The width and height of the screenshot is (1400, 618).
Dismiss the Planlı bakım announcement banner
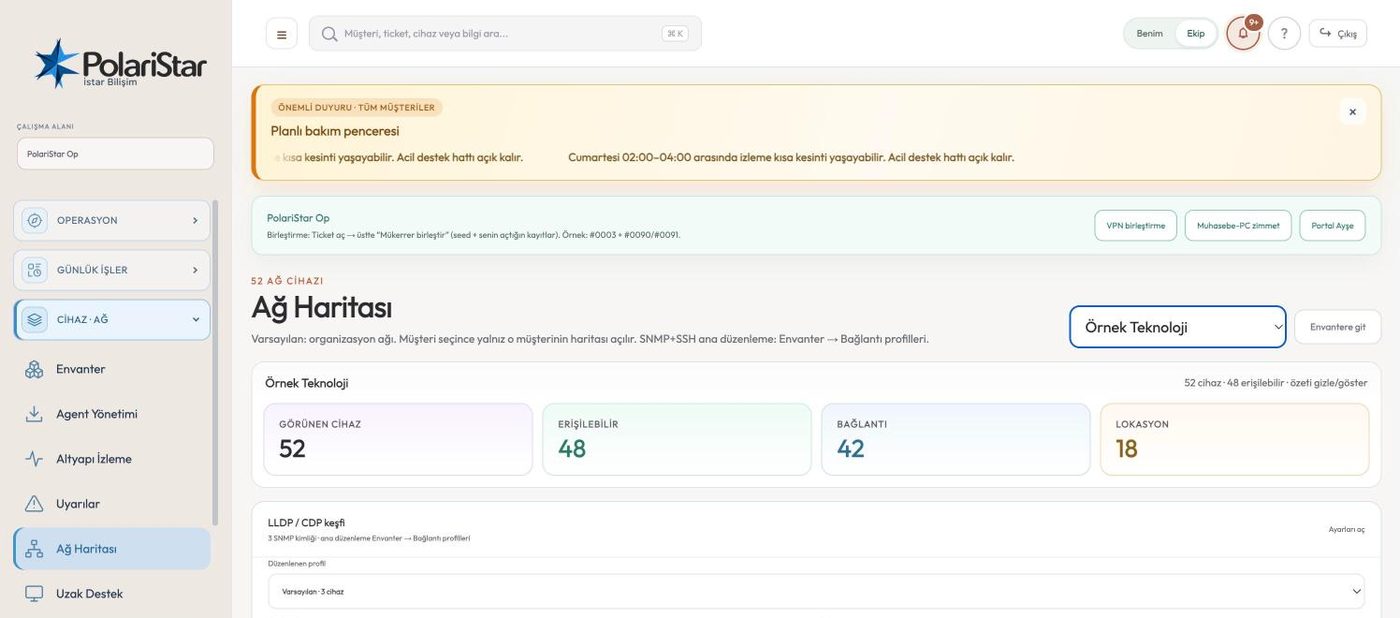click(1352, 112)
